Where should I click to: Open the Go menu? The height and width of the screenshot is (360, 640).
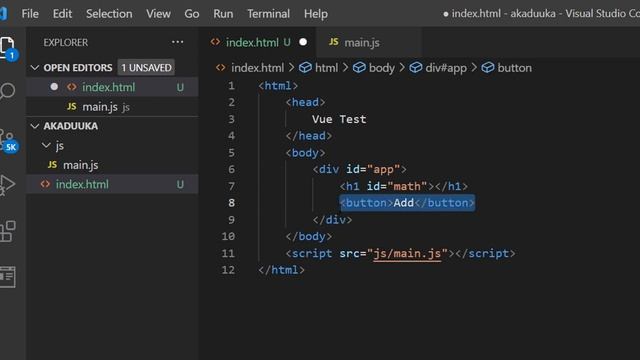[x=192, y=13]
